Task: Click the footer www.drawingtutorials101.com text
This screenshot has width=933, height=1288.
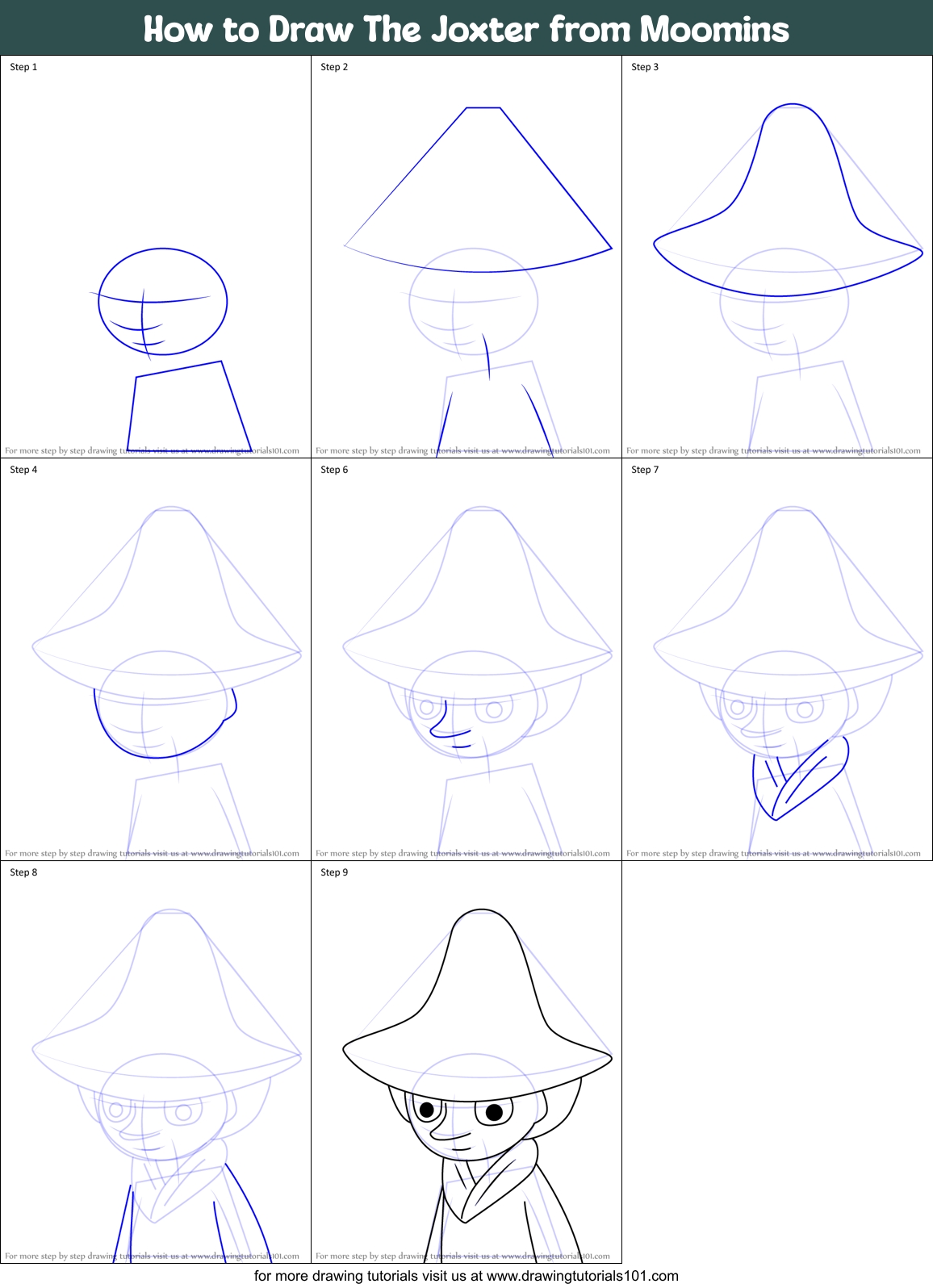Action: [583, 1276]
